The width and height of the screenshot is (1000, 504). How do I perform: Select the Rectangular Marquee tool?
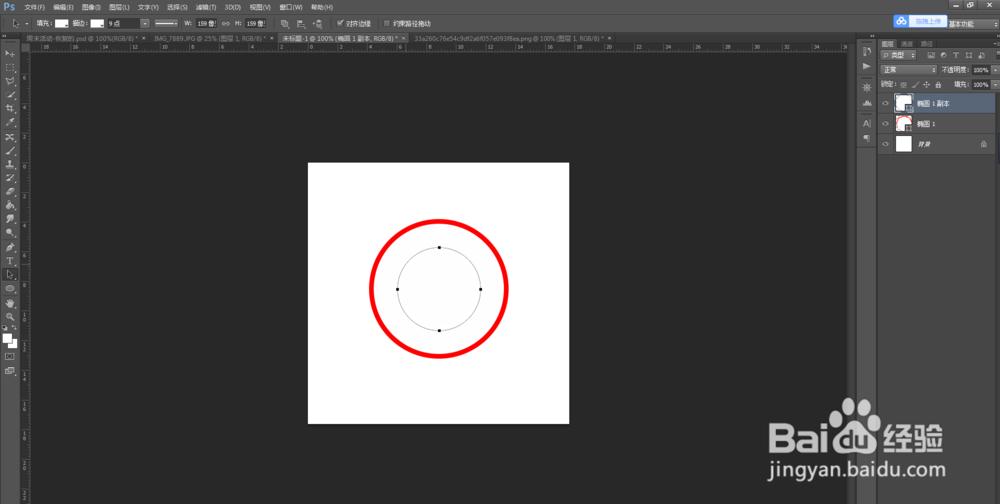point(10,67)
